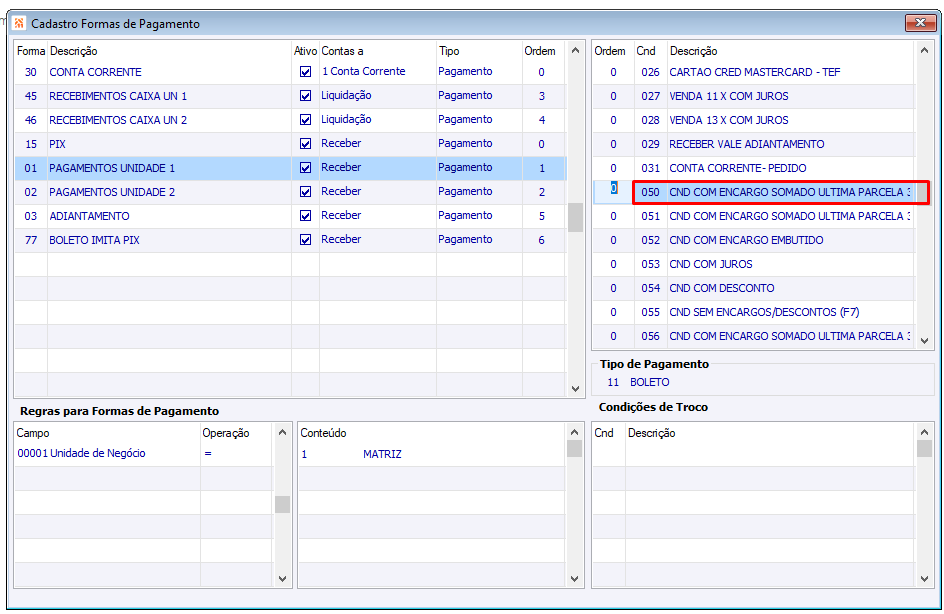Screen dimensions: 944x614
Task: Click the = operation of the rule
Action: tap(208, 453)
